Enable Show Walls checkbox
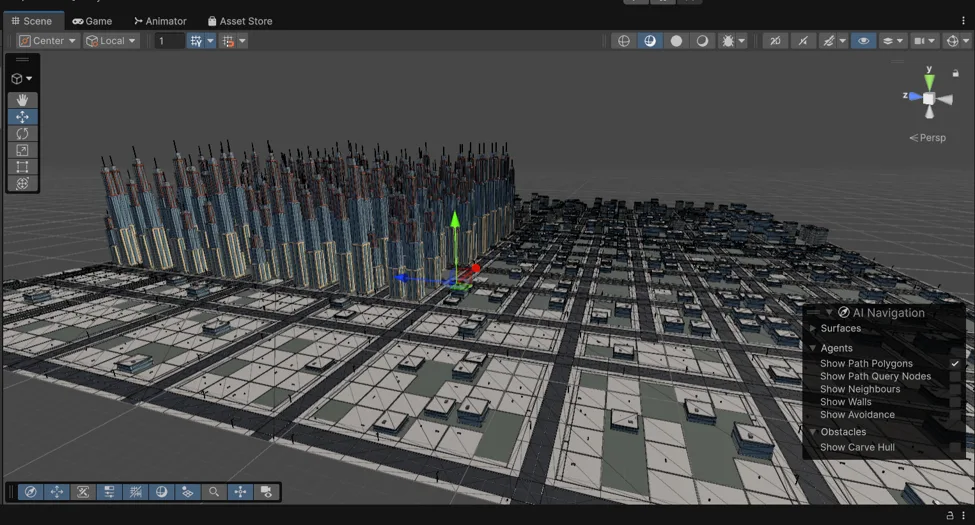The width and height of the screenshot is (975, 525). click(955, 402)
